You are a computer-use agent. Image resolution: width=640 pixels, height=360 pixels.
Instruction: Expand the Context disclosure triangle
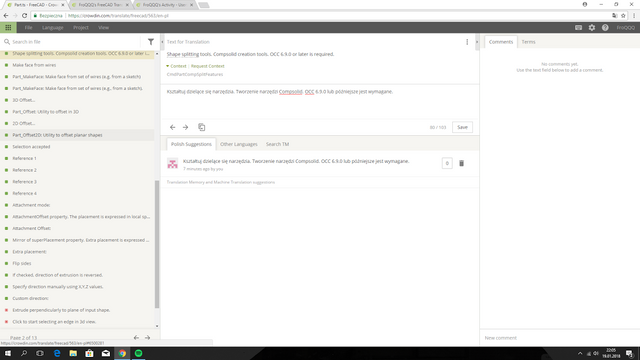click(x=167, y=66)
